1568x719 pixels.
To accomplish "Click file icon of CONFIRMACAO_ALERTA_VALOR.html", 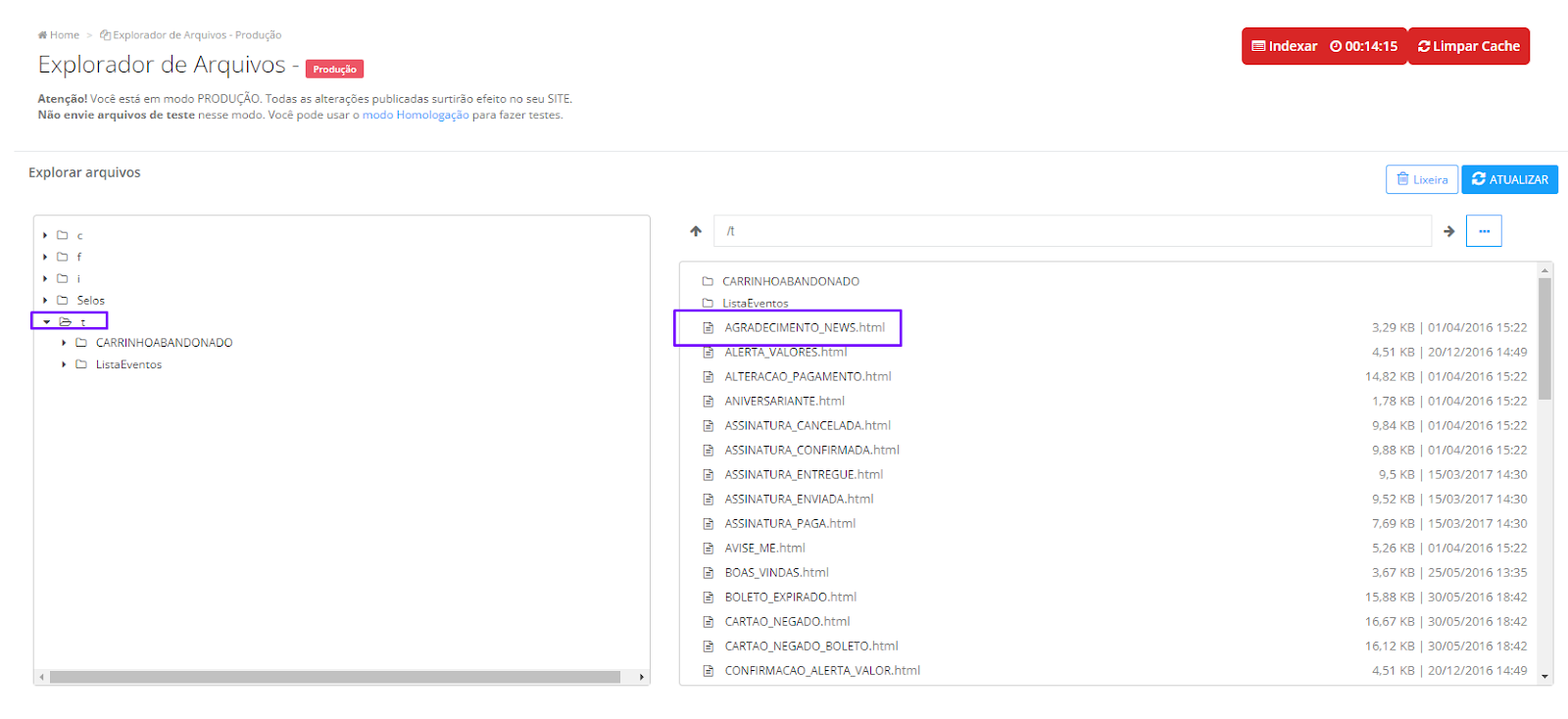I will click(709, 670).
